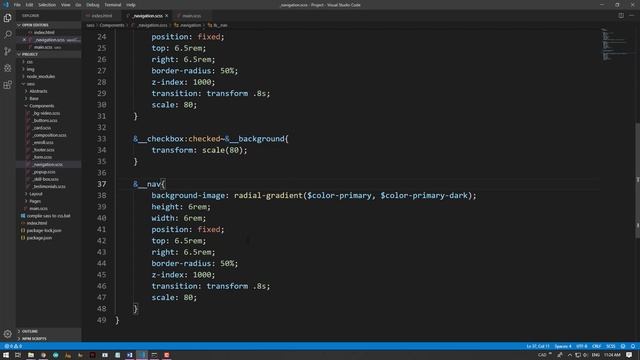This screenshot has width=640, height=360.
Task: Expand the Abstracts folder
Action: click(x=38, y=91)
